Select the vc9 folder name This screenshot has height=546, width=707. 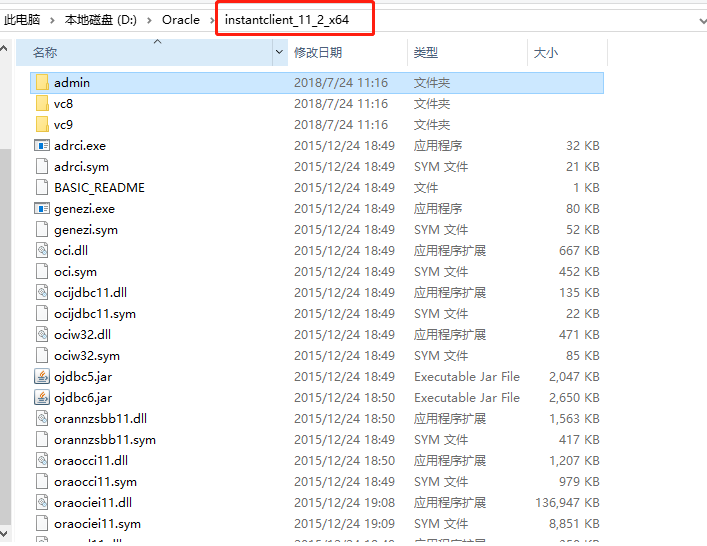[63, 125]
